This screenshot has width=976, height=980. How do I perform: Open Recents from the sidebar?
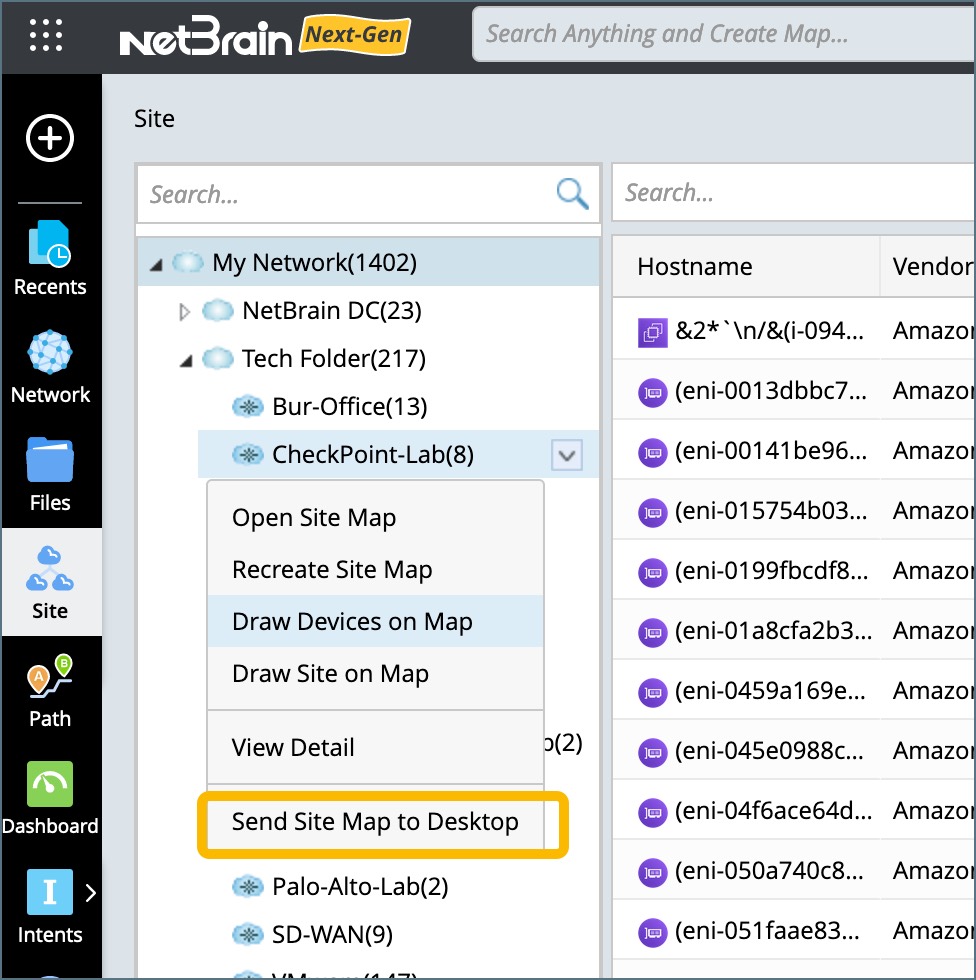pyautogui.click(x=50, y=258)
